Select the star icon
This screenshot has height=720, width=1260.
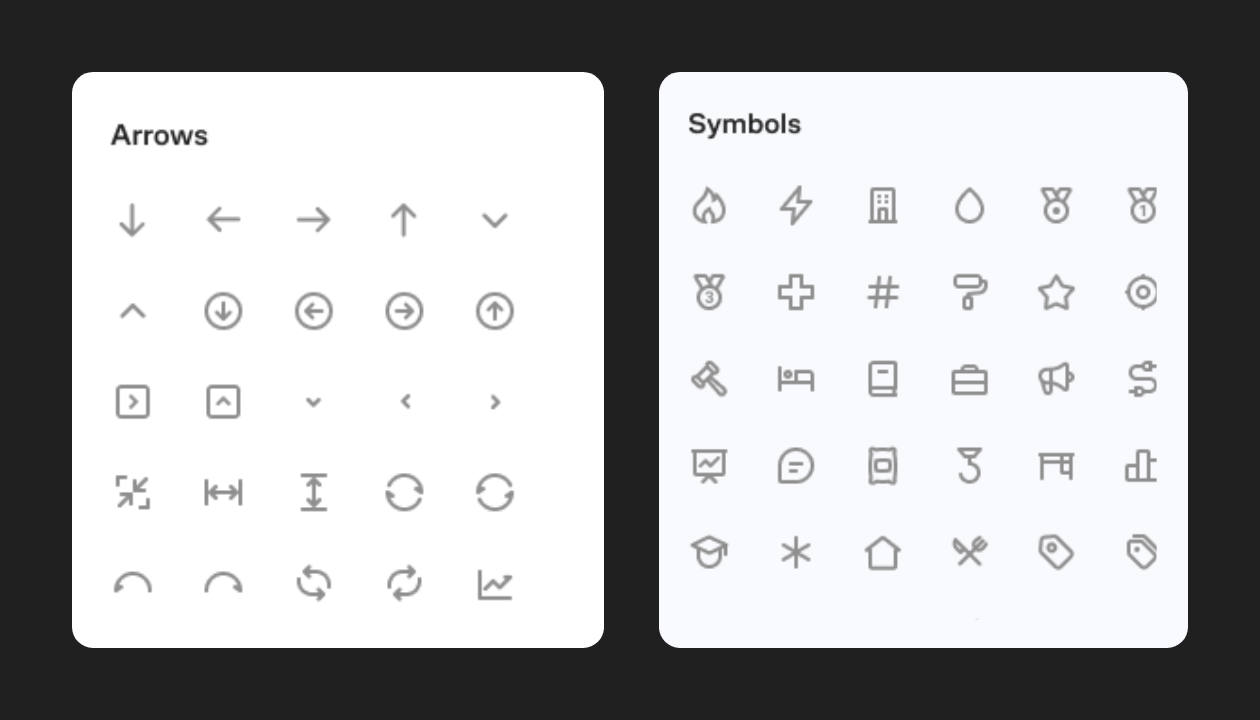point(1056,293)
